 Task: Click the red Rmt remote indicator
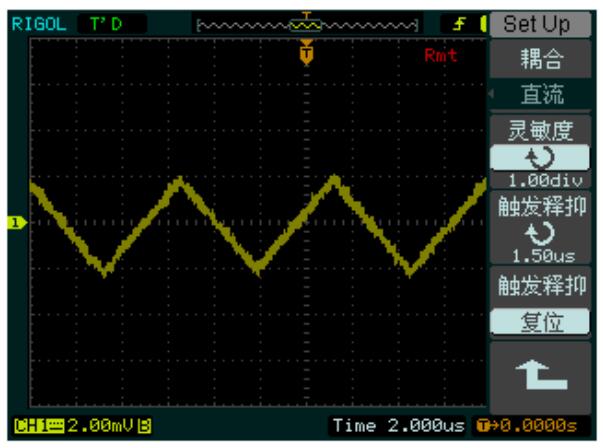click(x=440, y=55)
